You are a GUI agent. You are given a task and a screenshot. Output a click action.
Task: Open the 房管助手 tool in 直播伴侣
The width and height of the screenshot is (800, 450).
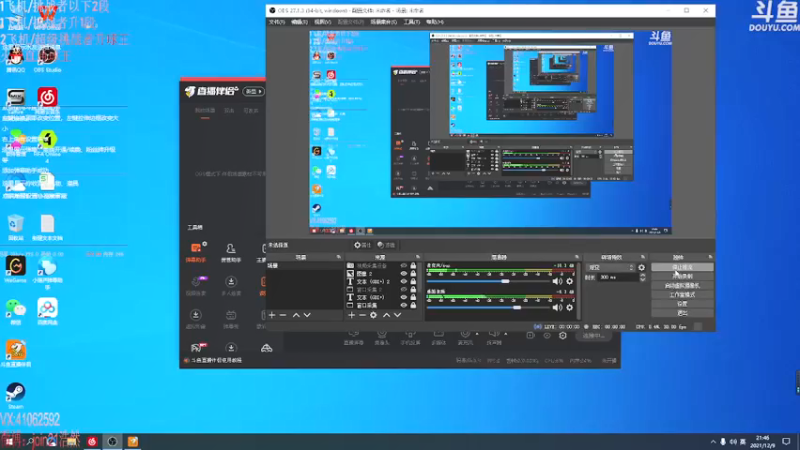[231, 252]
